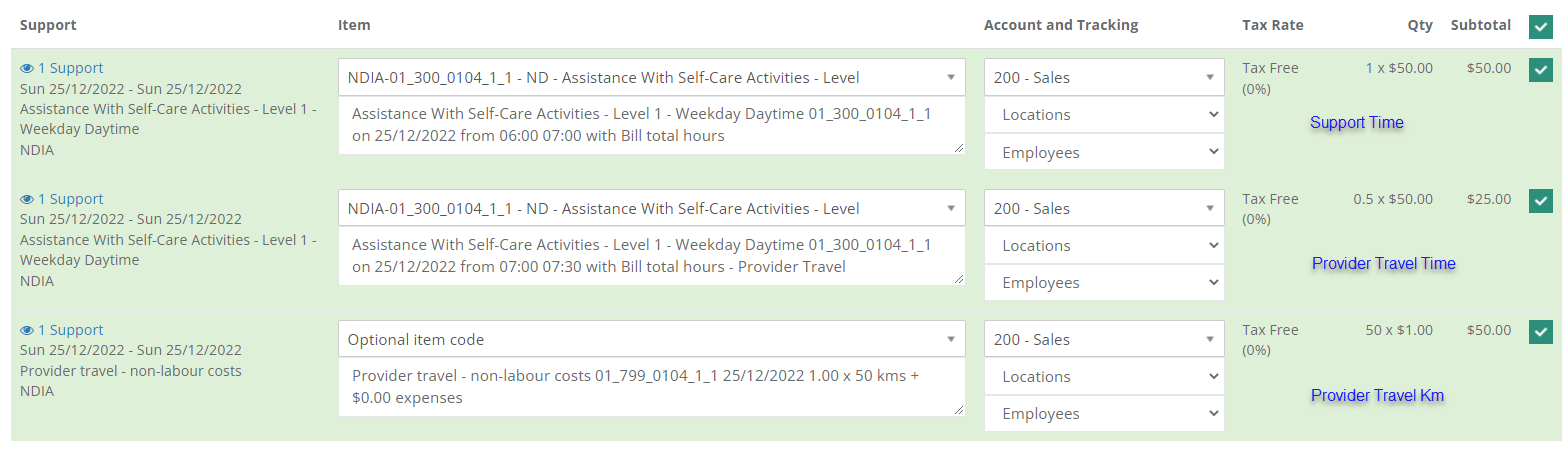Uncheck the $50.00 Support Time line checkbox
1566x450 pixels.
(x=1540, y=70)
